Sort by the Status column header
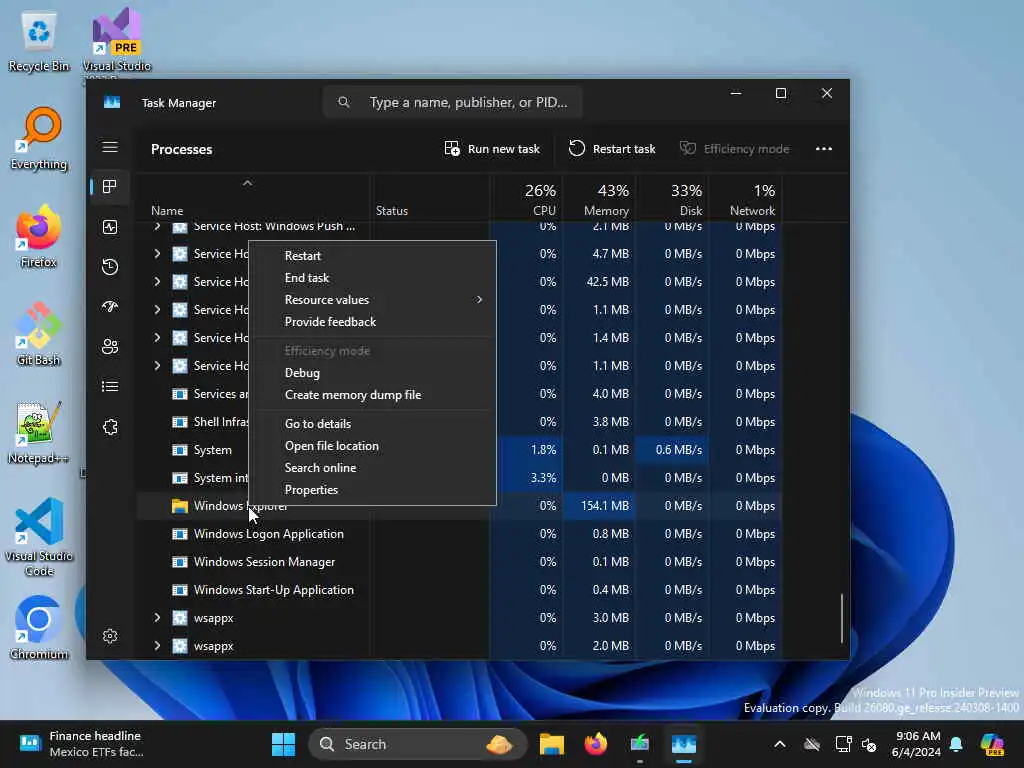This screenshot has height=768, width=1024. click(430, 199)
